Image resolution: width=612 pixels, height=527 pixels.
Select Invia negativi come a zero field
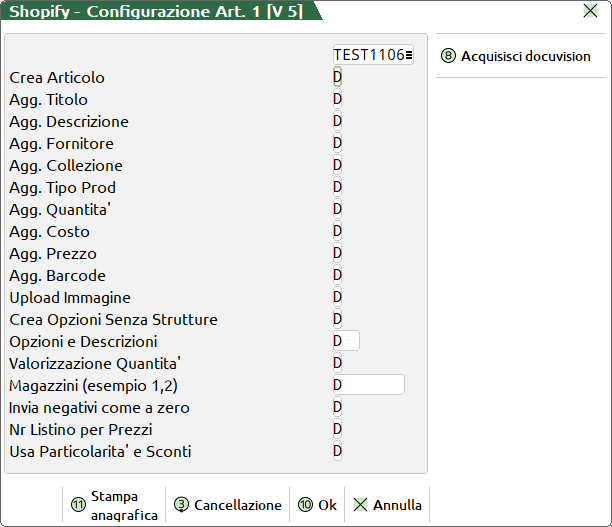point(338,408)
